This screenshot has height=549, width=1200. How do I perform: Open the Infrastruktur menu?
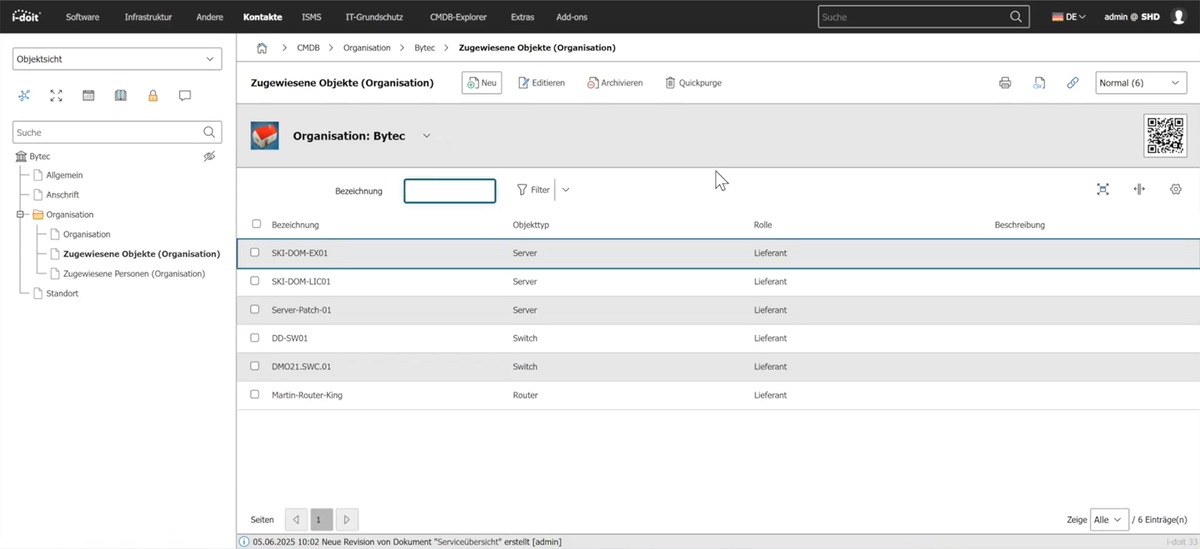click(149, 17)
